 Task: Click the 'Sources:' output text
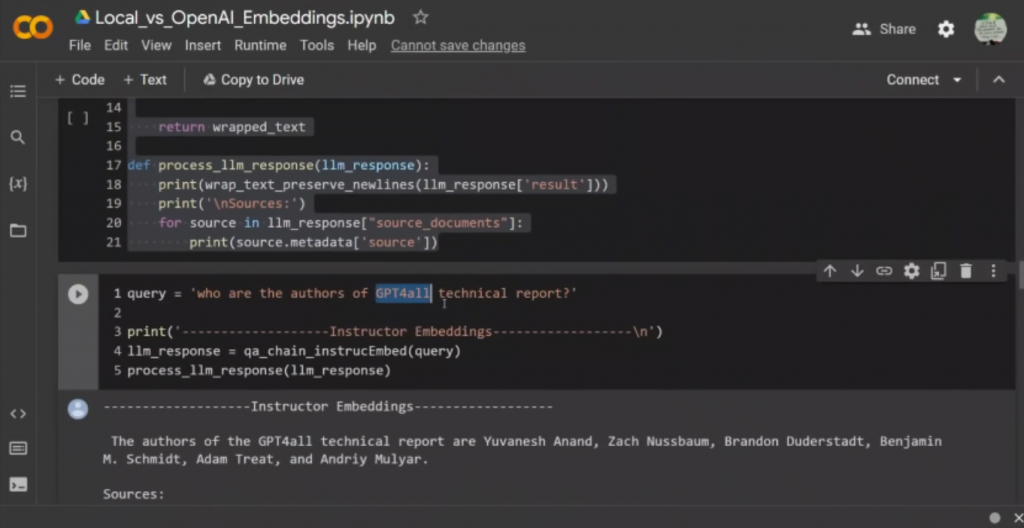point(134,494)
